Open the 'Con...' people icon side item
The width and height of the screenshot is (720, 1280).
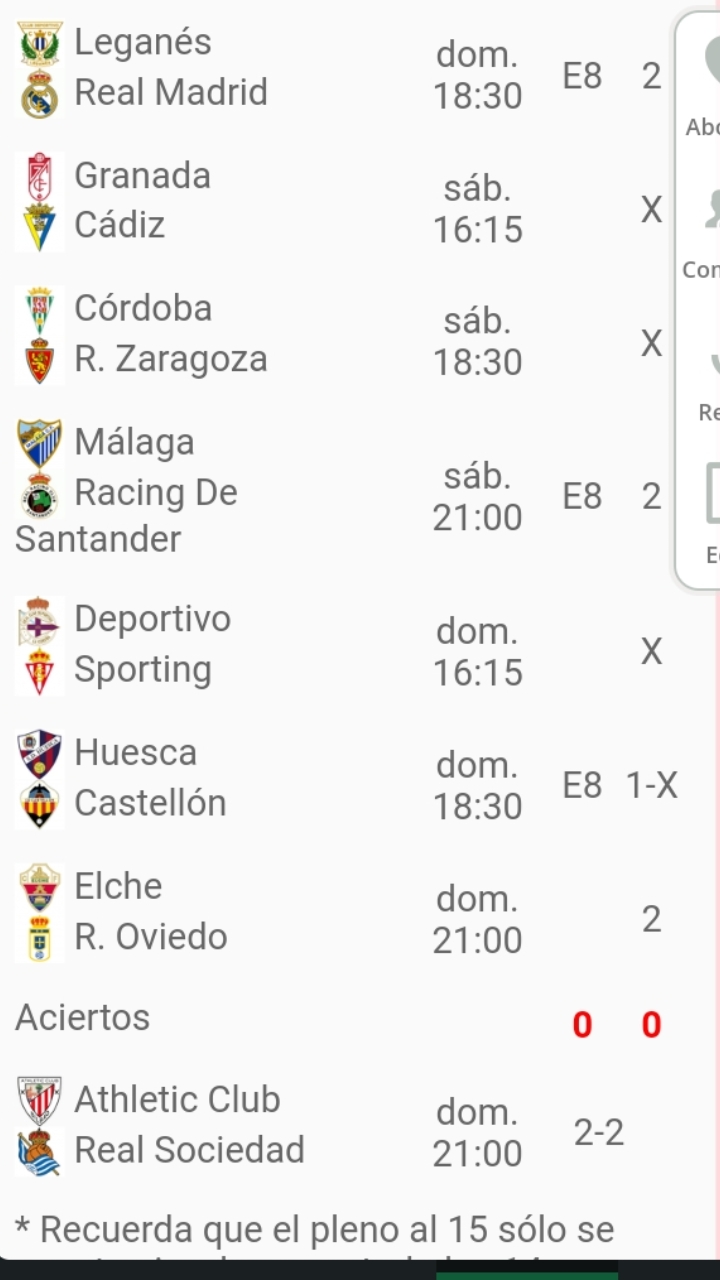pyautogui.click(x=702, y=230)
